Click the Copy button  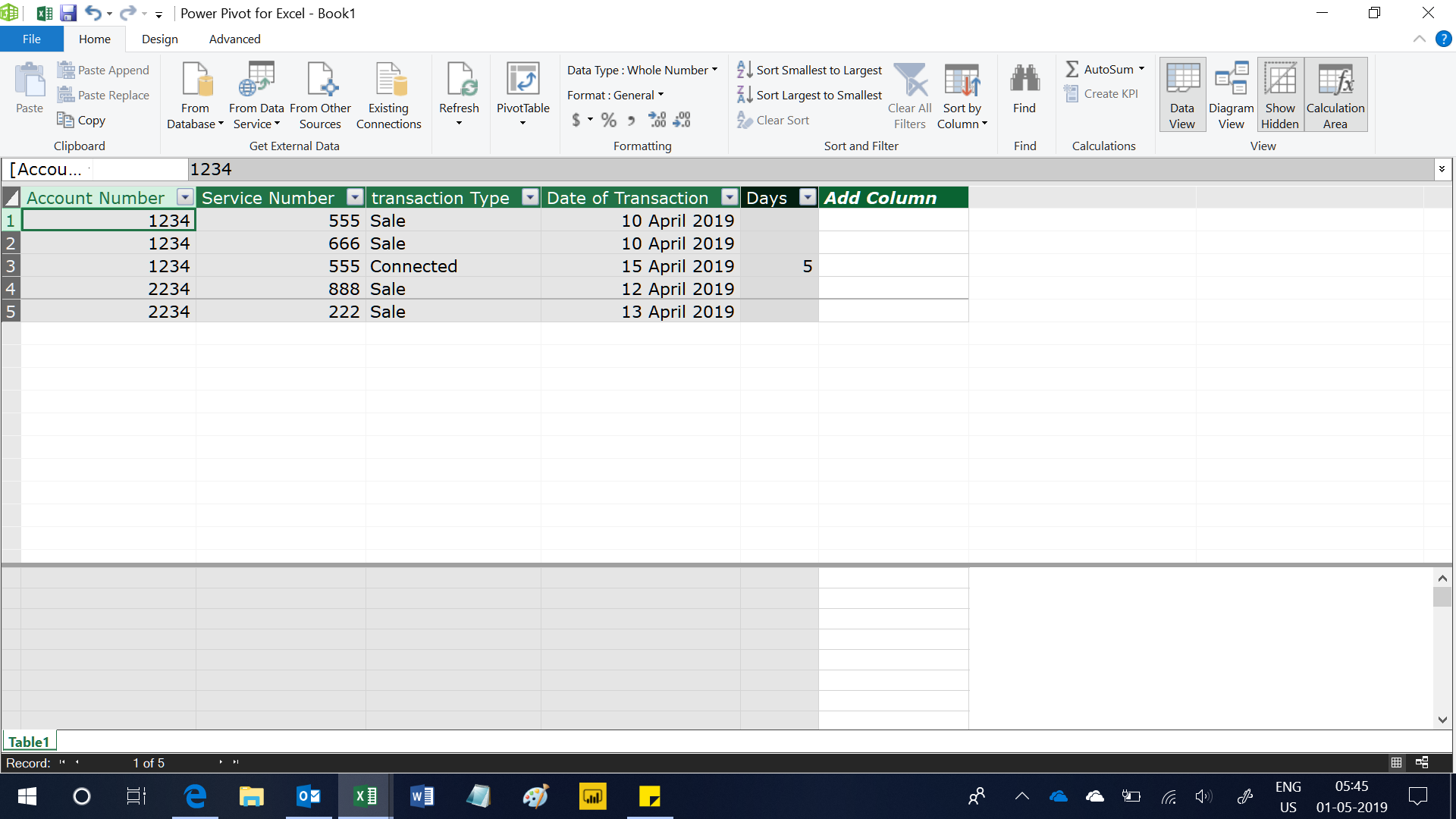pos(81,120)
